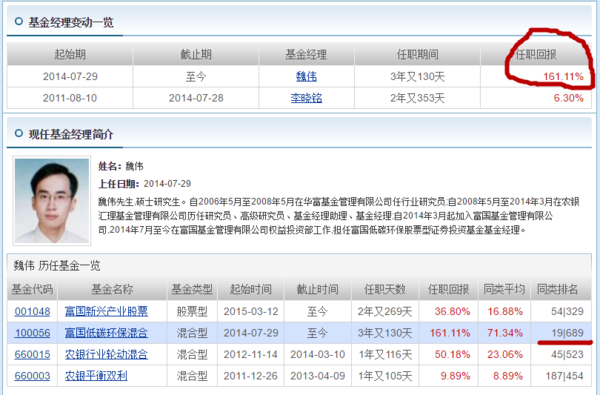This screenshot has height=395, width=600.
Task: Select the ranking 54|329
Action: click(567, 311)
